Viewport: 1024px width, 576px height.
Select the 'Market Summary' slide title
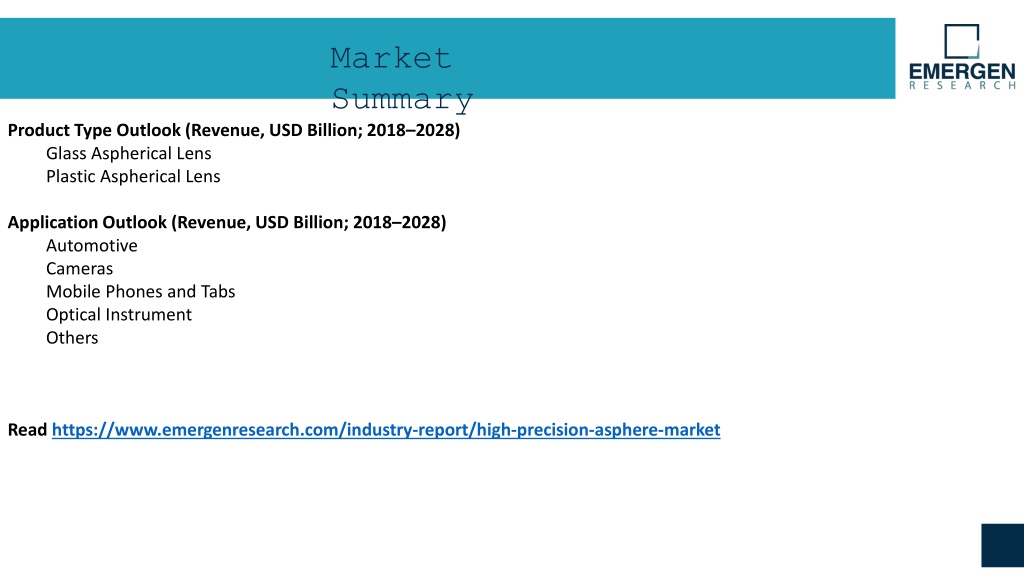[402, 78]
